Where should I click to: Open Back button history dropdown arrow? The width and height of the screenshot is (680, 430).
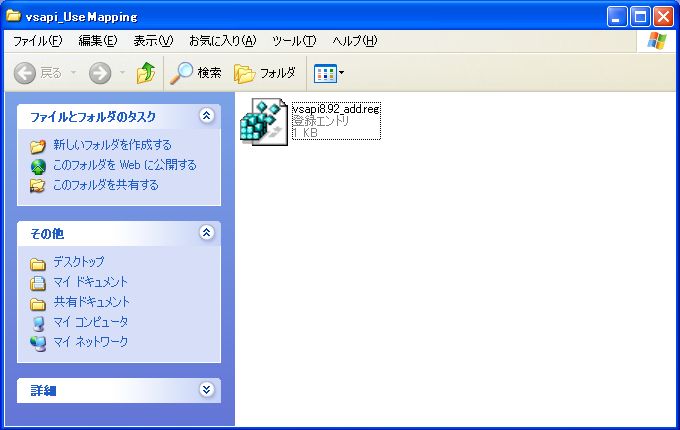pyautogui.click(x=74, y=73)
